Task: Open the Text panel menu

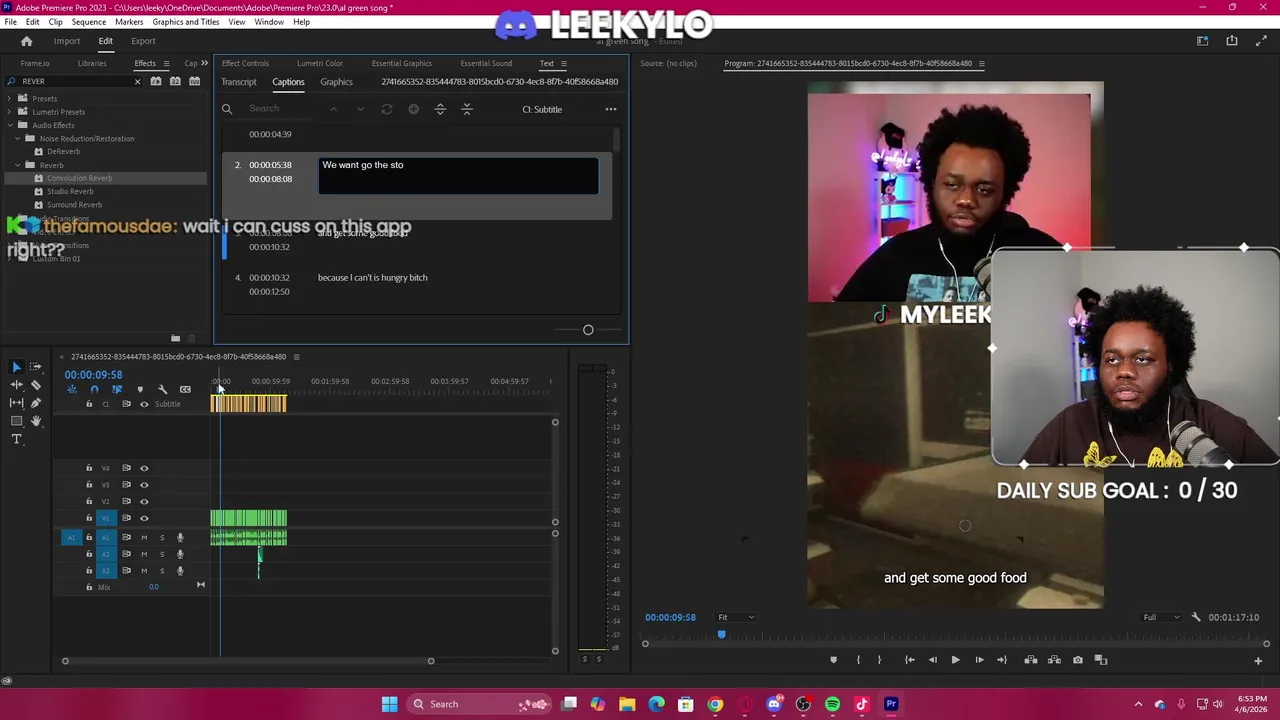Action: point(563,63)
